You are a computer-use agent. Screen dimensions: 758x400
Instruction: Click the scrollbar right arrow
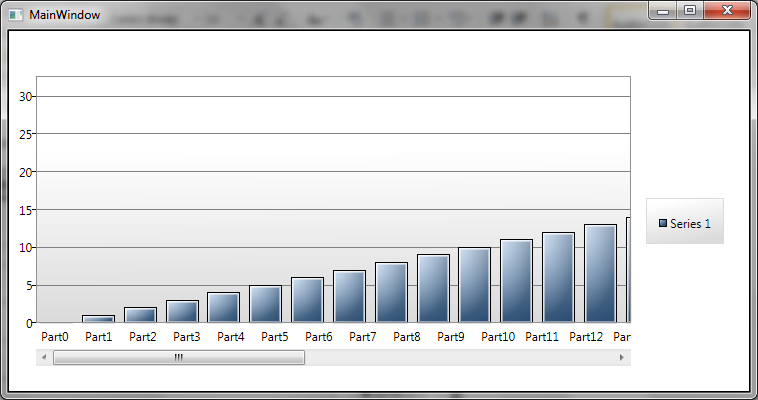pyautogui.click(x=622, y=357)
